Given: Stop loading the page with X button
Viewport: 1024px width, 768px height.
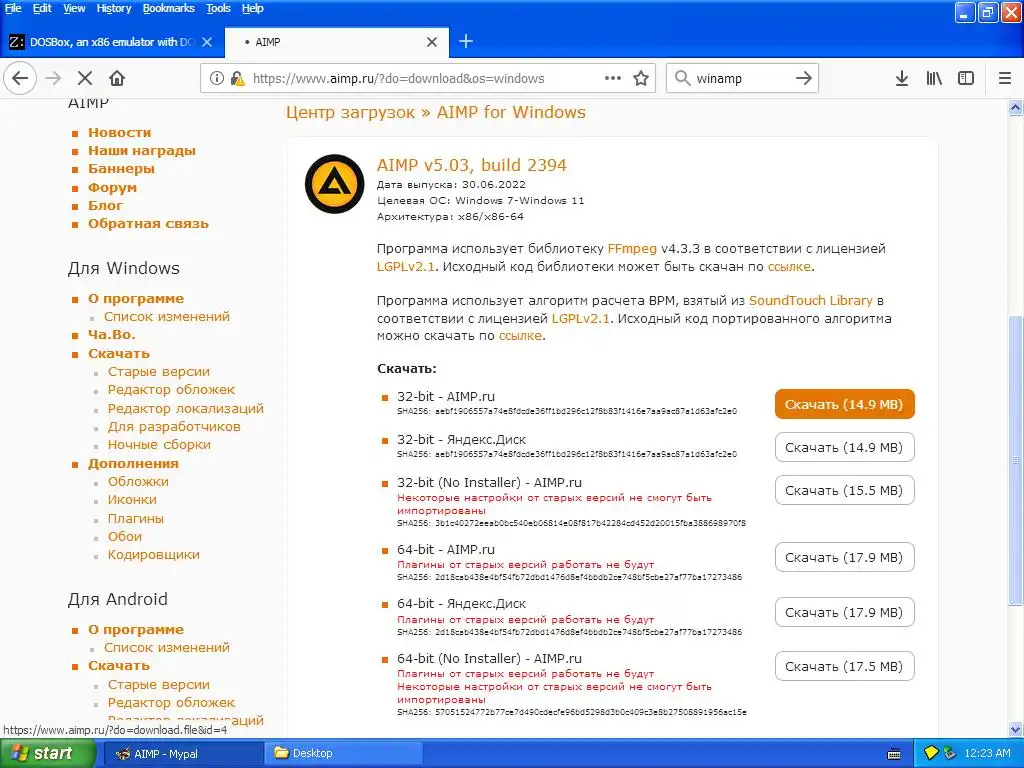Looking at the screenshot, I should pyautogui.click(x=85, y=78).
